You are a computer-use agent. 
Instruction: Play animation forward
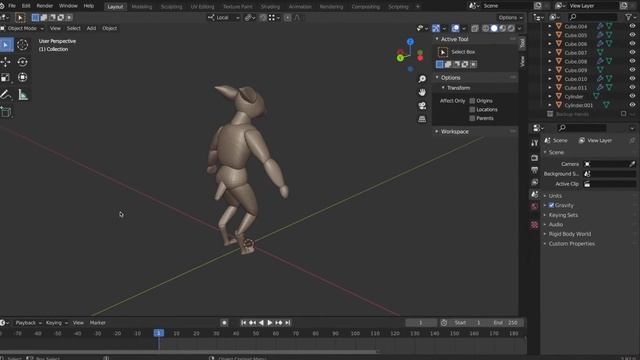270,323
